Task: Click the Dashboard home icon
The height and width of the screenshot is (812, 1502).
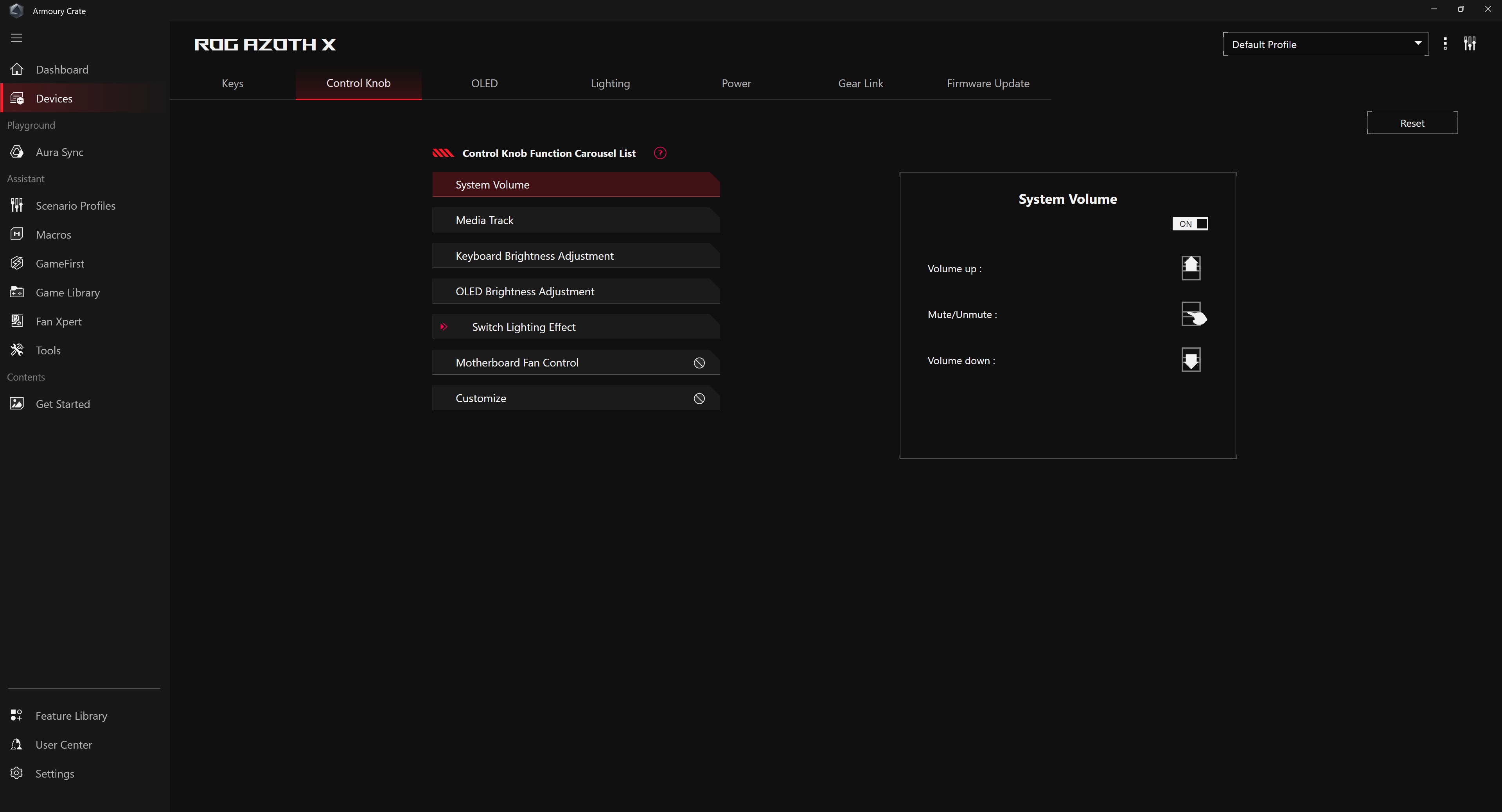Action: pos(16,69)
